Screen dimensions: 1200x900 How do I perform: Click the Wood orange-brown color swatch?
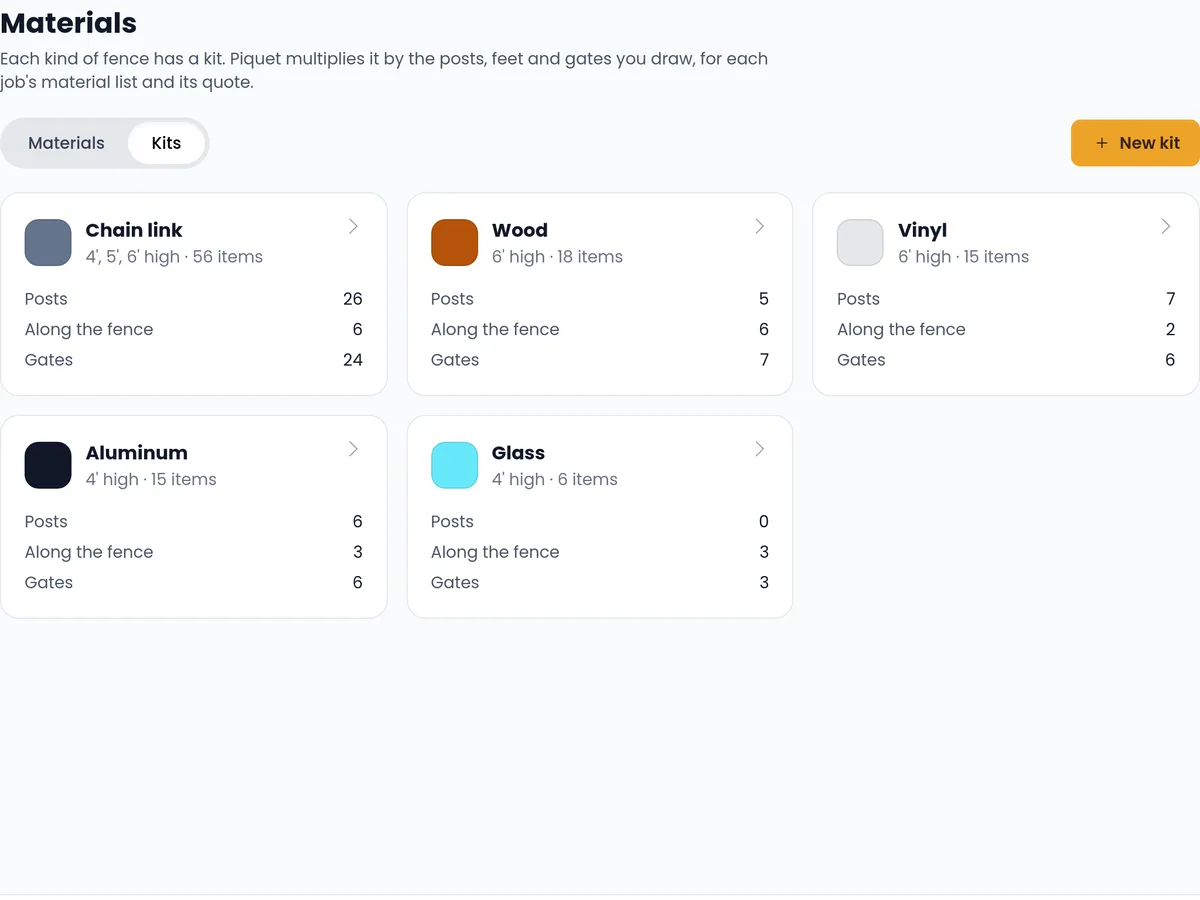(454, 243)
